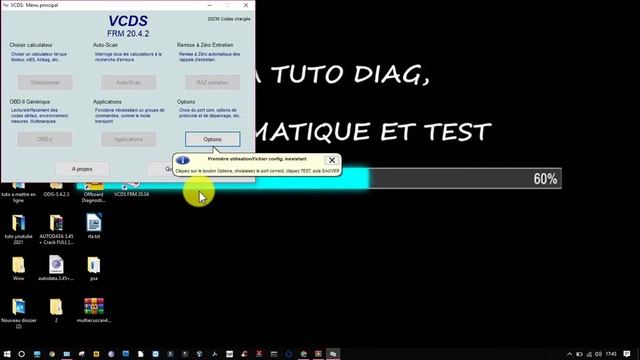Select the VCDS FRM 20.04 desktop shortcut

131,190
